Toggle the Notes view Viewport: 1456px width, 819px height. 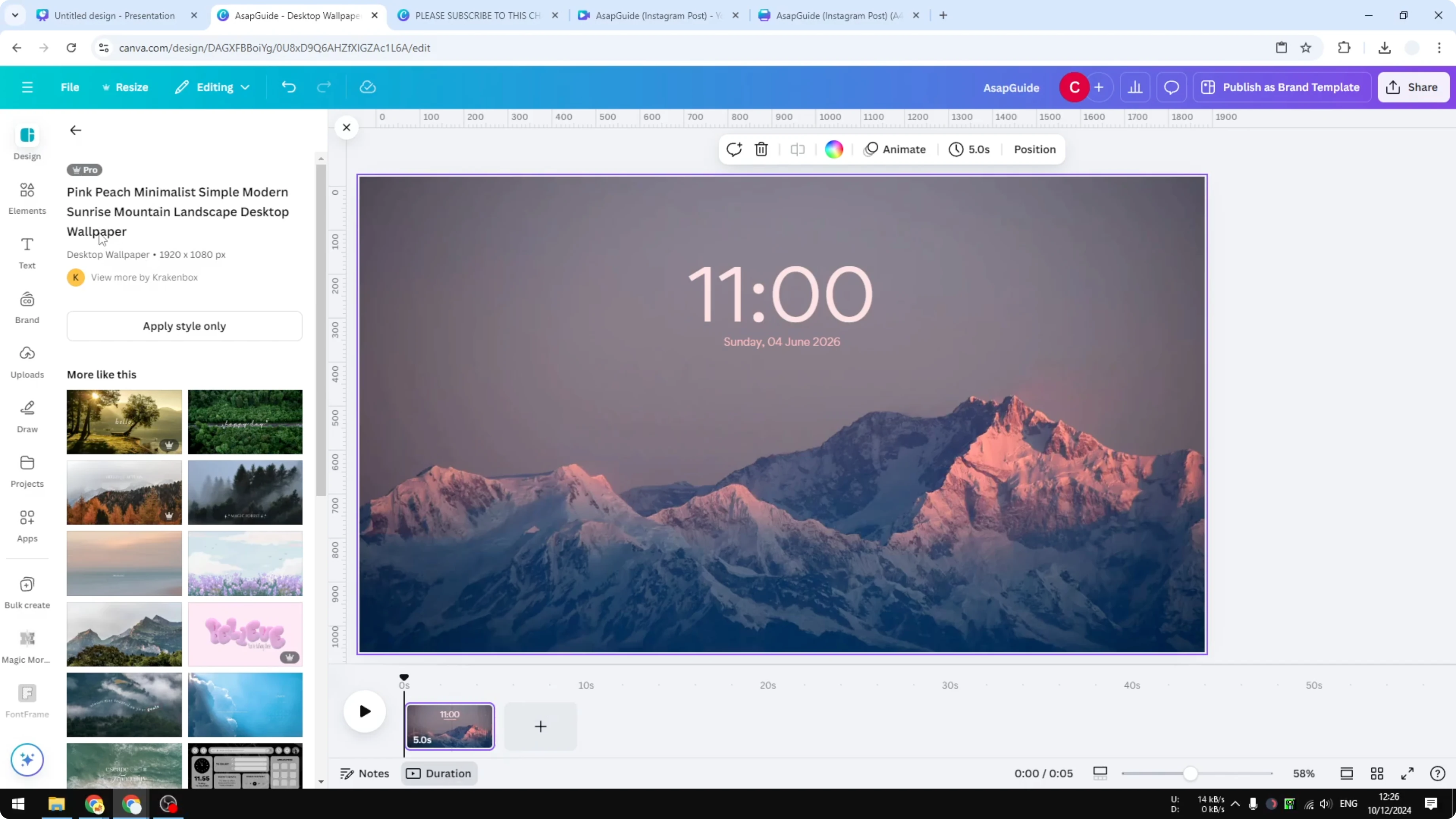click(364, 773)
